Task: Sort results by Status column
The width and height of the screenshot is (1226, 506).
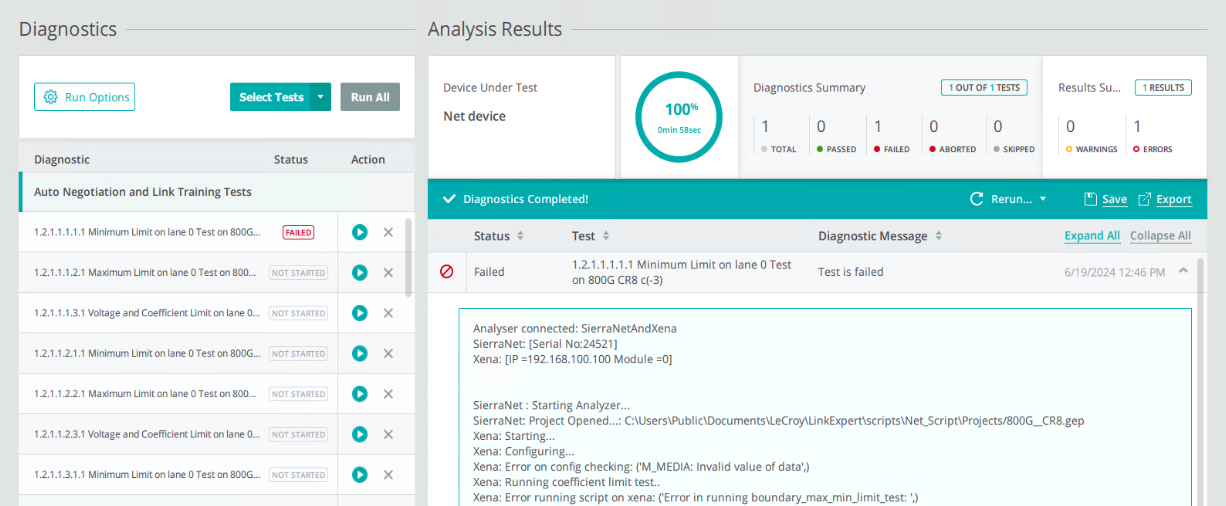Action: click(520, 236)
